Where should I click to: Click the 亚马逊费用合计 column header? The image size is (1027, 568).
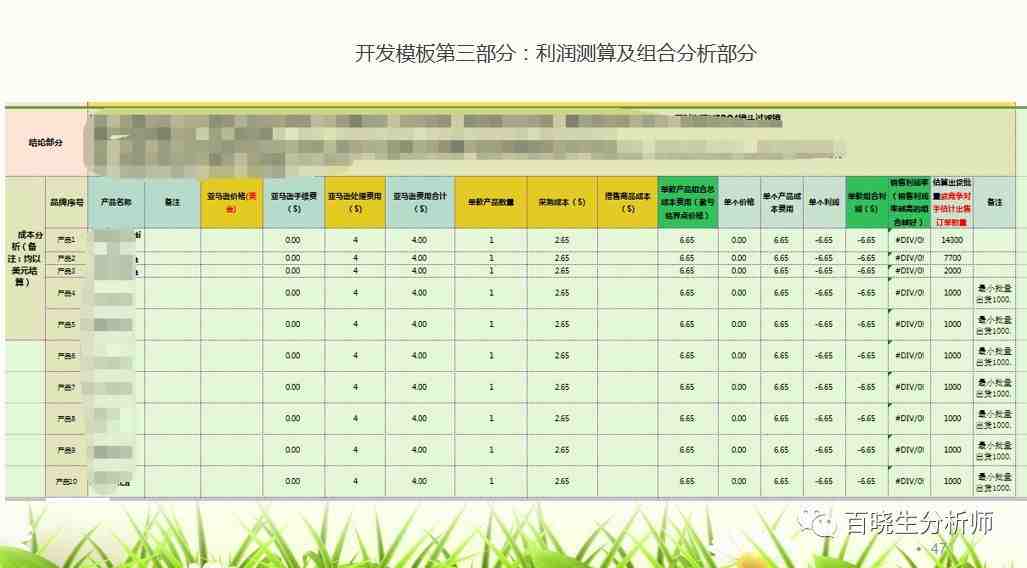[x=420, y=202]
